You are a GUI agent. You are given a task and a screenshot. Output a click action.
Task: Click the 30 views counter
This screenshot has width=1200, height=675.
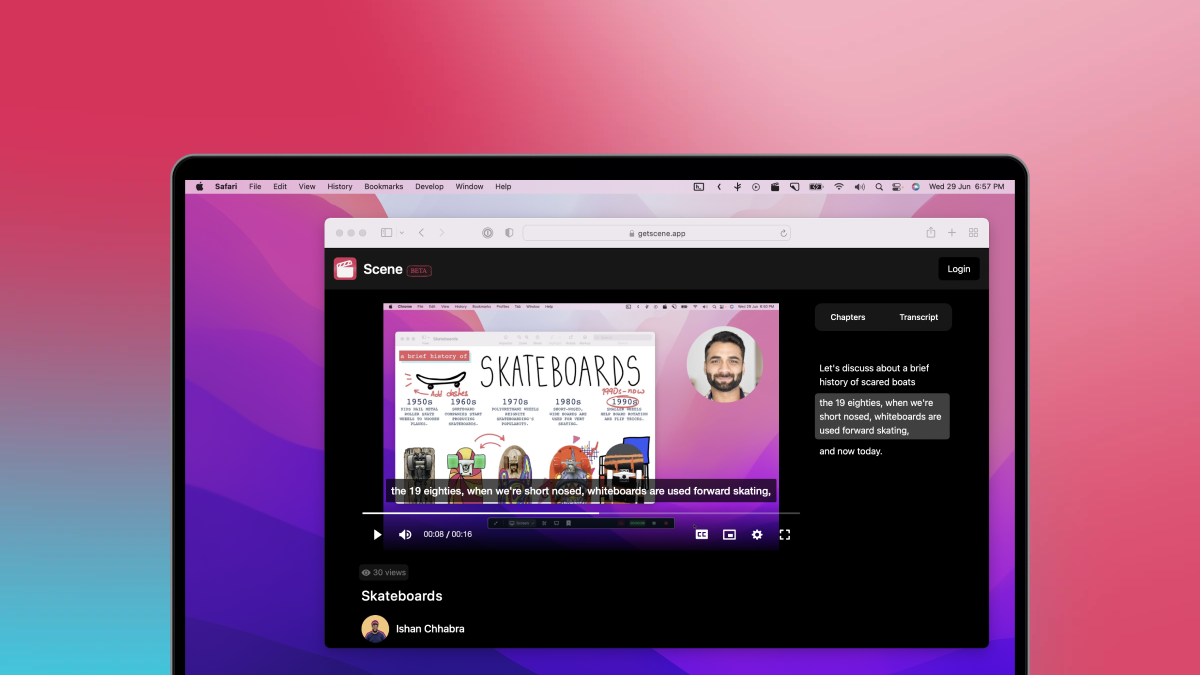(x=384, y=573)
